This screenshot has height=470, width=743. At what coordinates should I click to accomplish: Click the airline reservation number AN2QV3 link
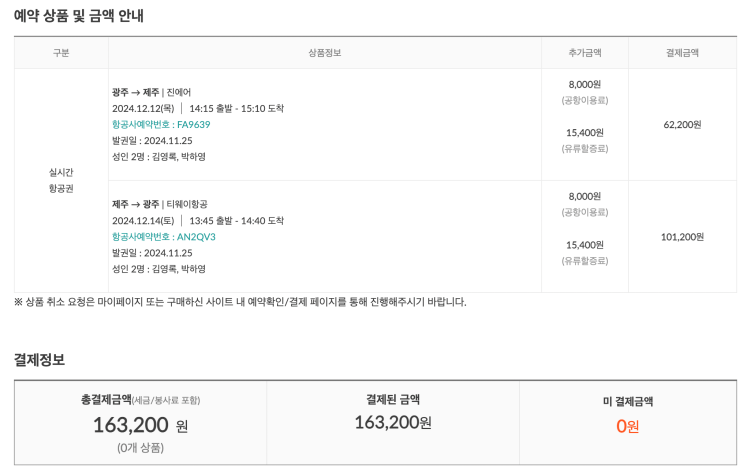point(163,237)
